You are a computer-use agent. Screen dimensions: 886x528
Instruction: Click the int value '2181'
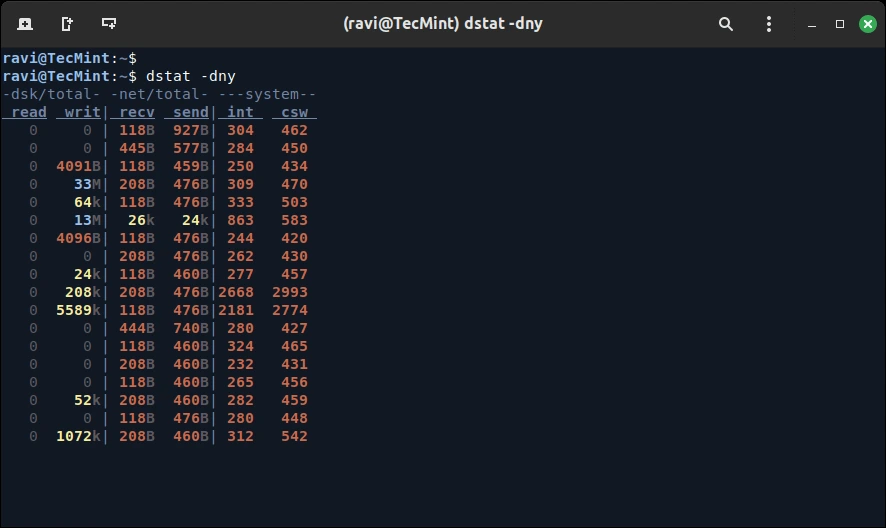236,311
